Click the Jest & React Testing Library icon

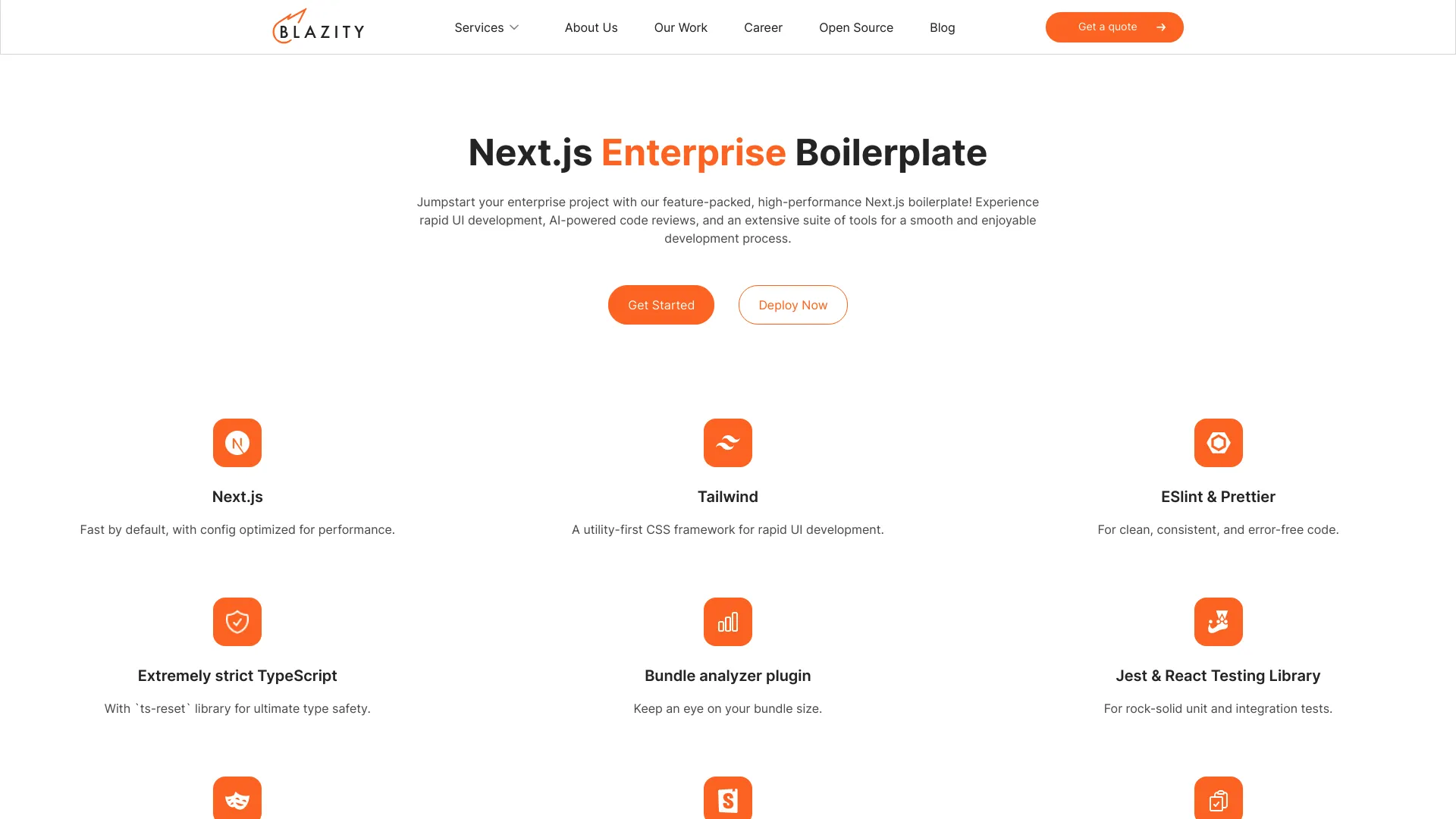coord(1218,622)
